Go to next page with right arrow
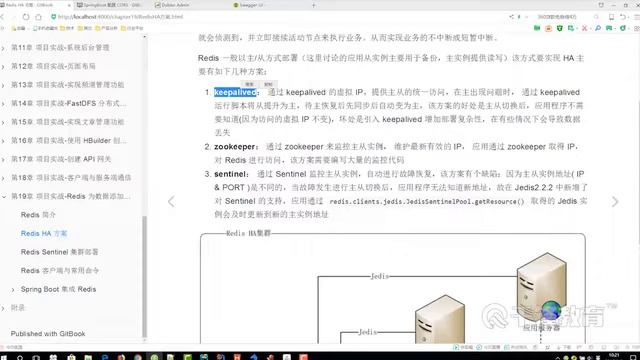The width and height of the screenshot is (640, 360). pyautogui.click(x=615, y=201)
